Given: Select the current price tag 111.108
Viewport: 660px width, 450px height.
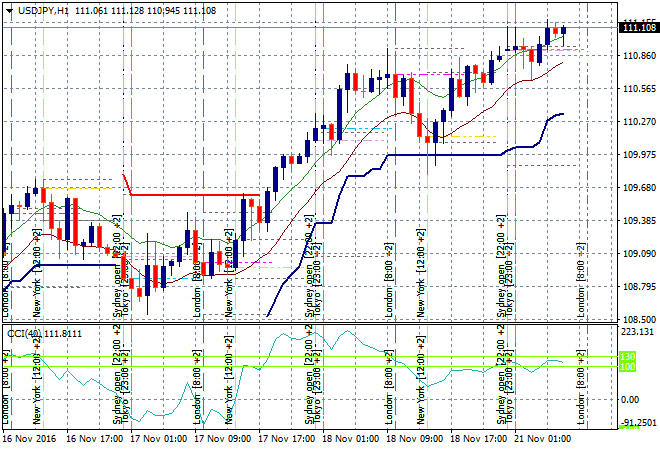Looking at the screenshot, I should 638,28.
